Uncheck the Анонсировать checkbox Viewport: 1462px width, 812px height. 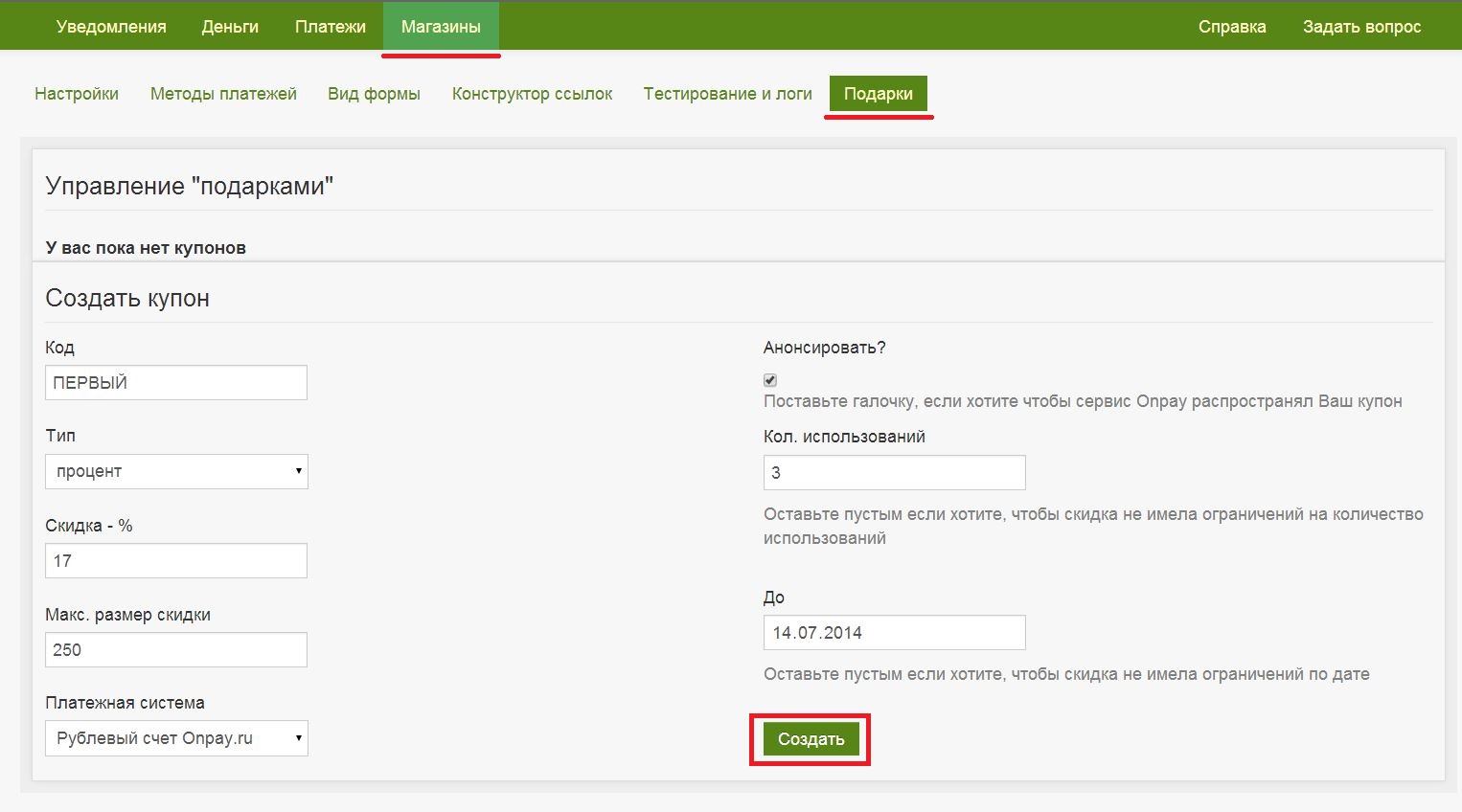pyautogui.click(x=770, y=380)
